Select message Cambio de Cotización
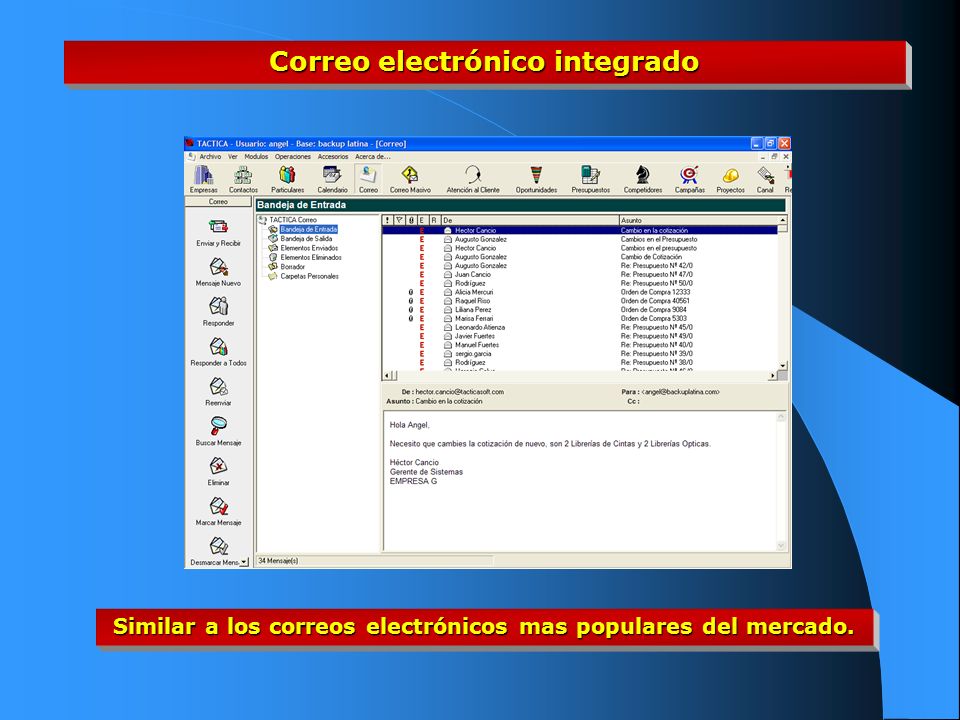The width and height of the screenshot is (960, 720). pos(580,257)
